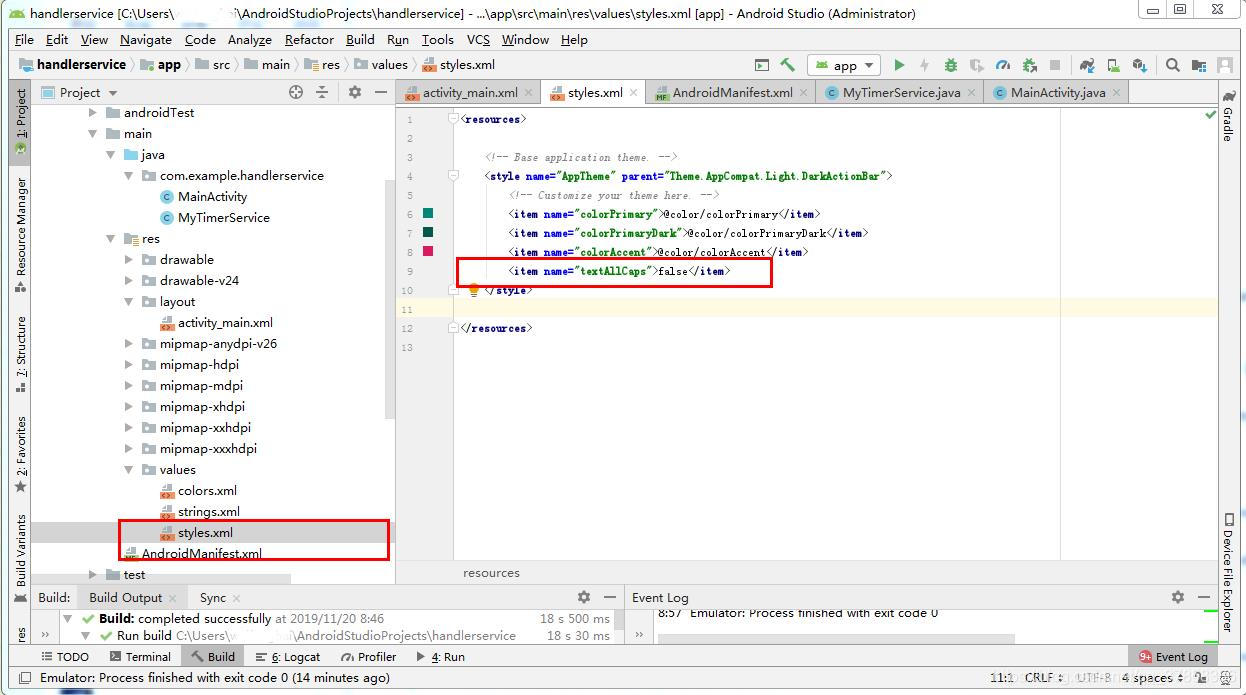Sync project with Gradle files icon
1246x695 pixels.
tap(1087, 65)
